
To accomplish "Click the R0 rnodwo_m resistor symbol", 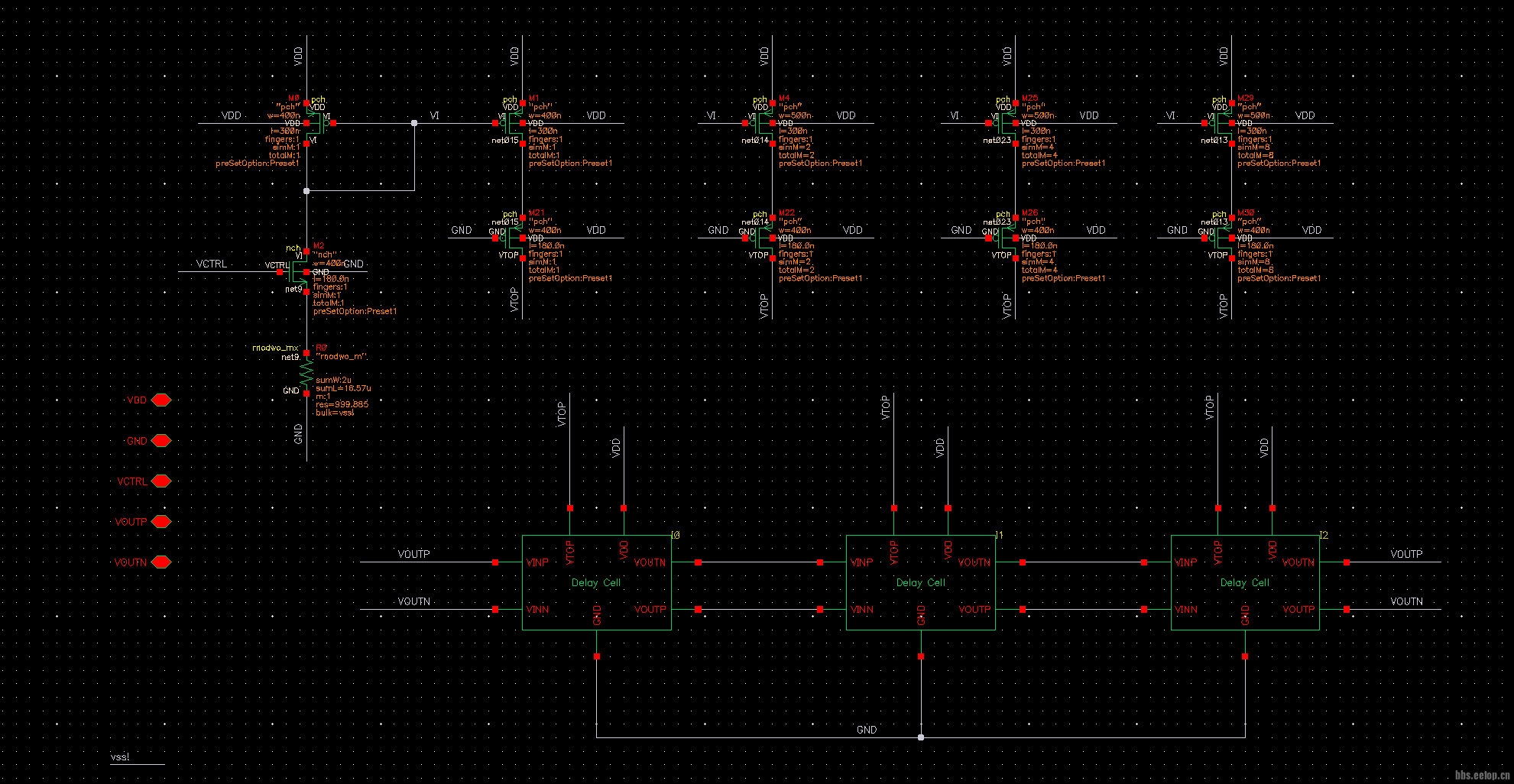I will (306, 373).
